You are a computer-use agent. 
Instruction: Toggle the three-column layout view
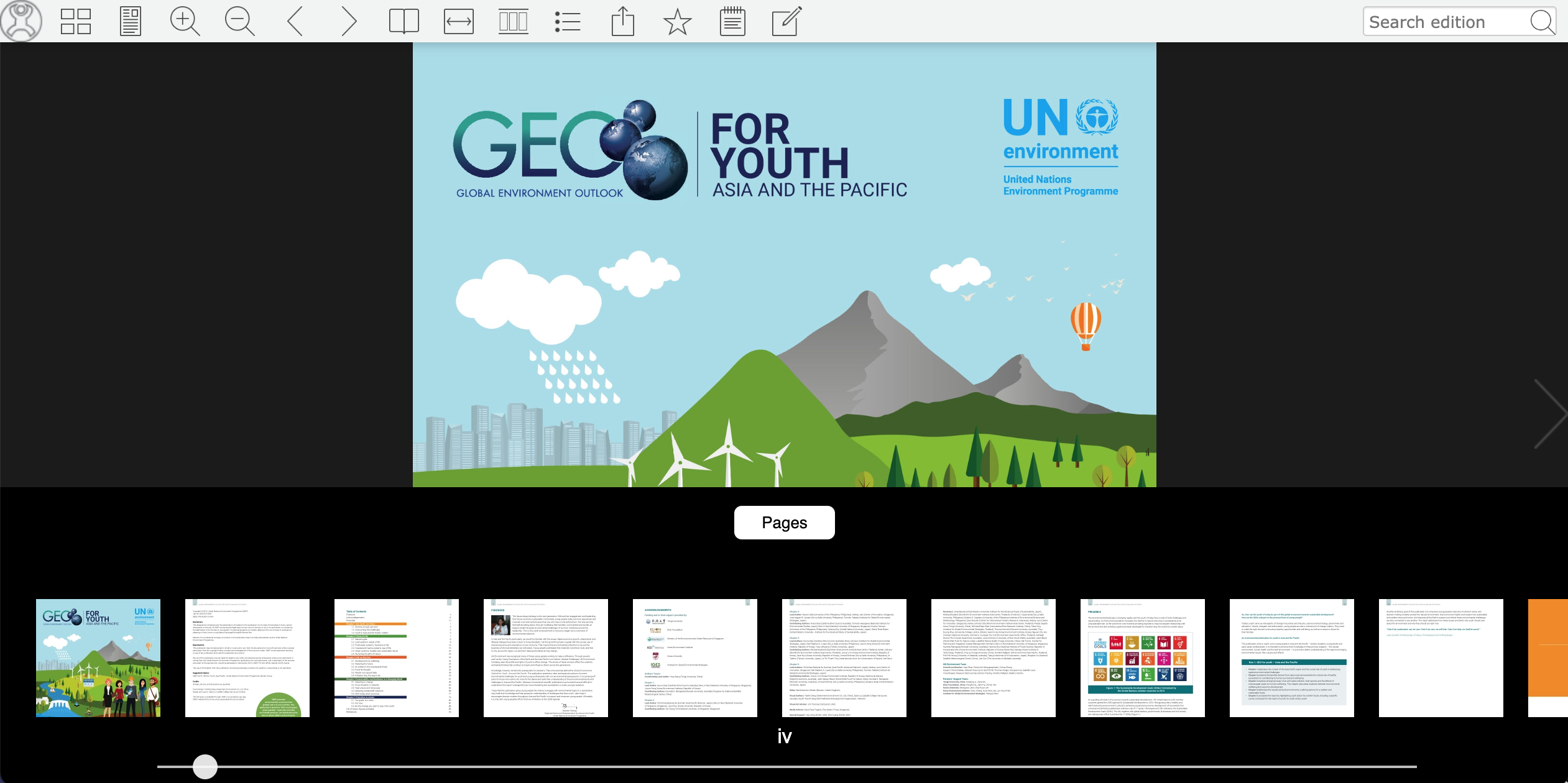(514, 21)
